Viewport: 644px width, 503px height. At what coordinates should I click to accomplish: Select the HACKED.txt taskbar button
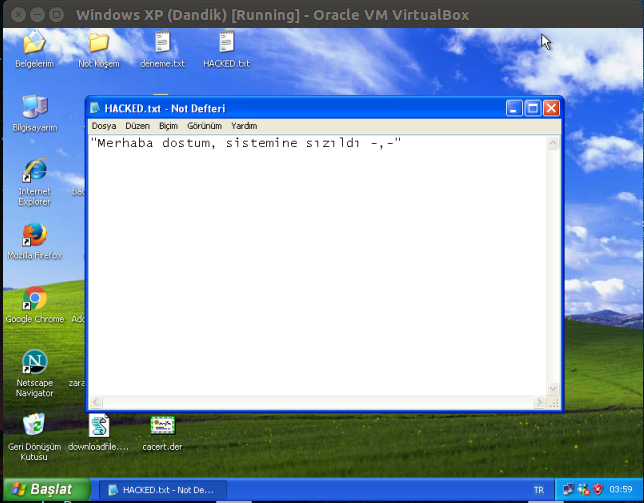click(163, 490)
